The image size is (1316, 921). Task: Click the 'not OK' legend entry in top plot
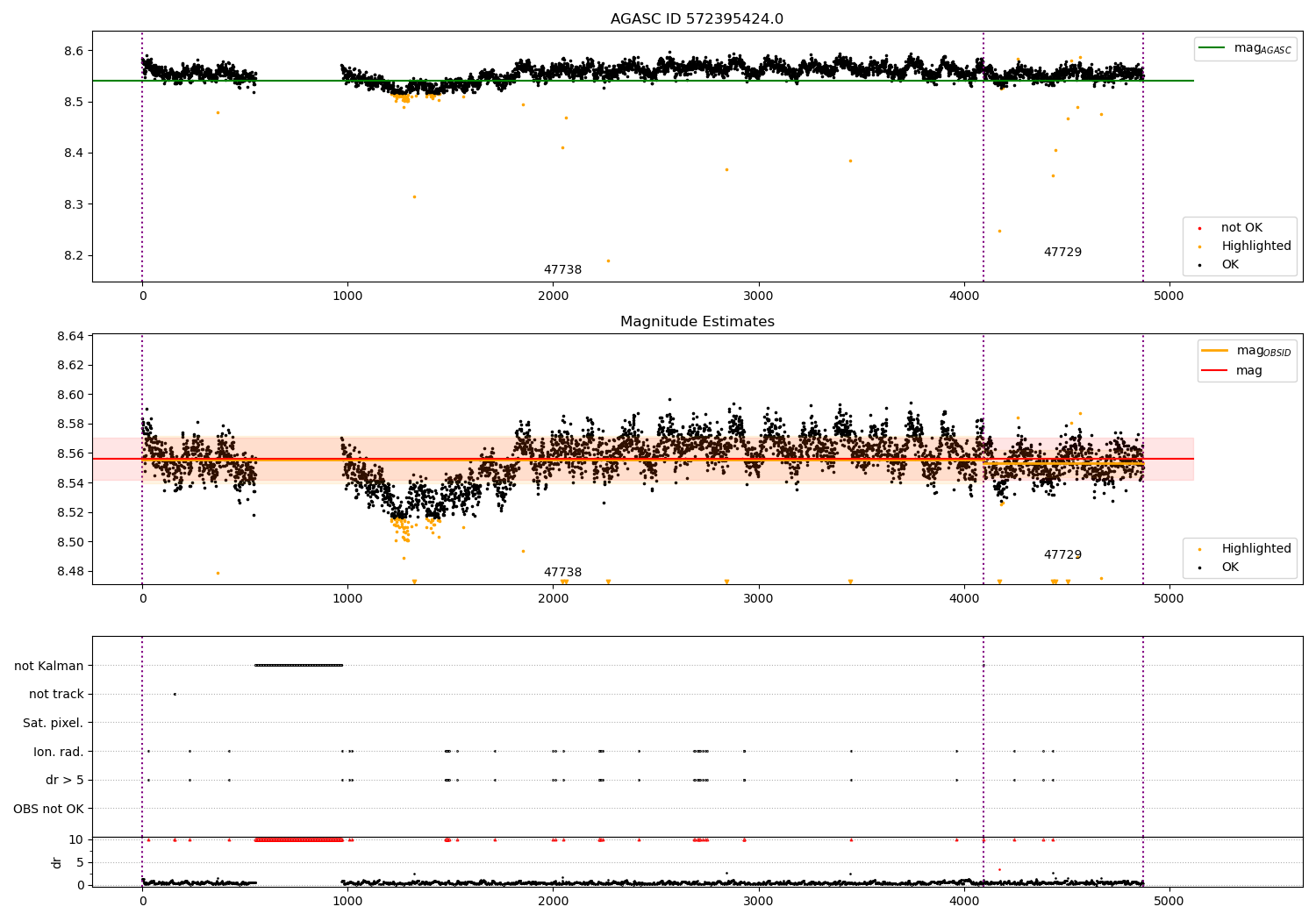click(1241, 228)
